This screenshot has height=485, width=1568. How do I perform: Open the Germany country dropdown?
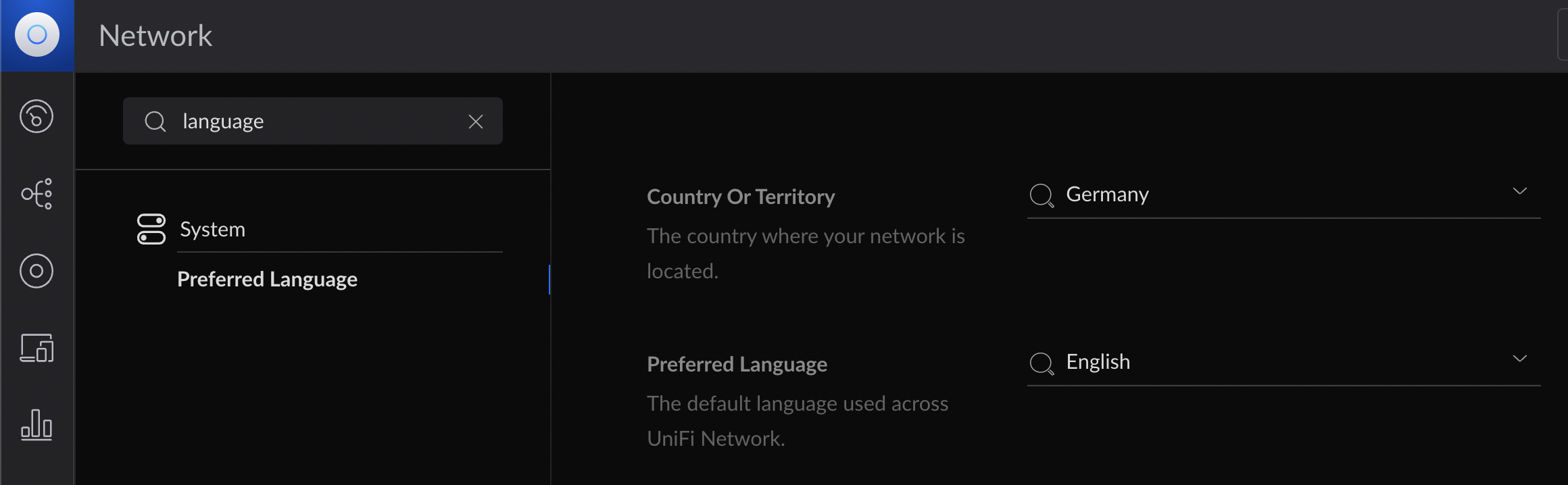[x=1283, y=195]
